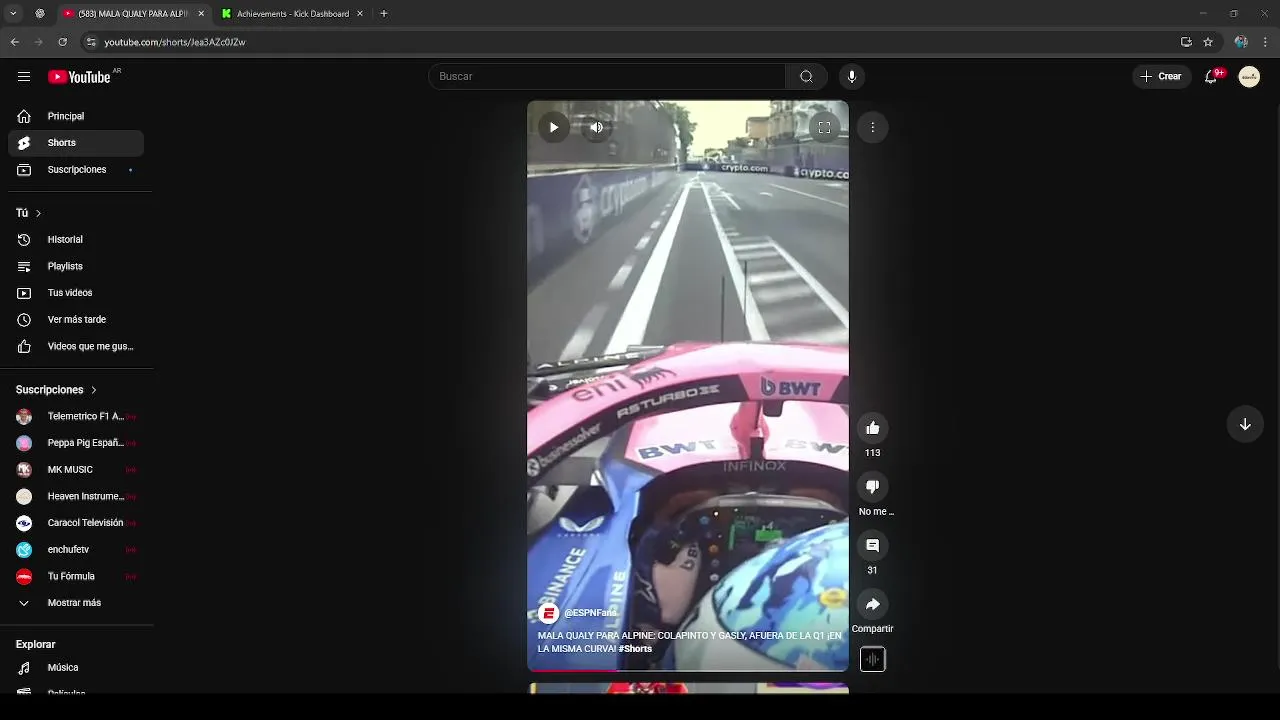Mute the Short's volume

(x=597, y=127)
